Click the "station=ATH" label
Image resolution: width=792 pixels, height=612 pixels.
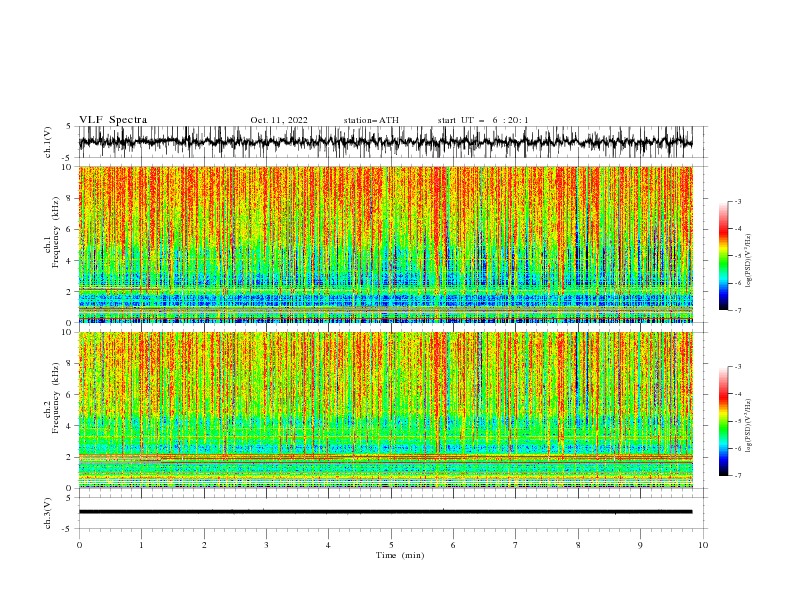coord(371,120)
